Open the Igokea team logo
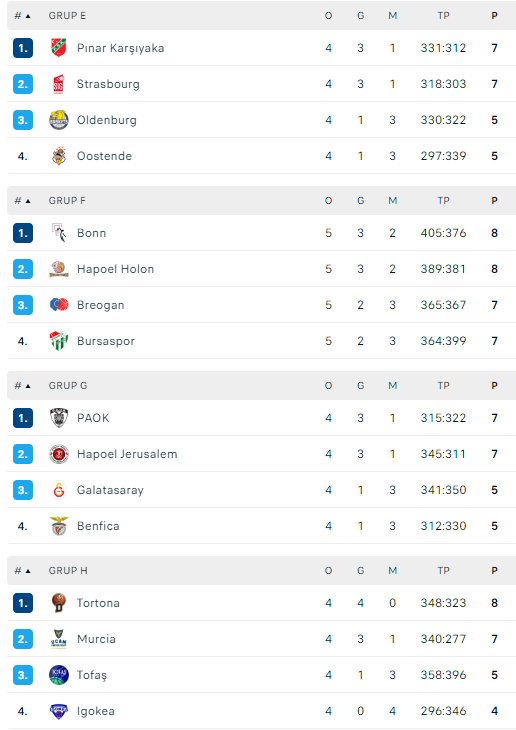This screenshot has height=730, width=516. pyautogui.click(x=59, y=711)
